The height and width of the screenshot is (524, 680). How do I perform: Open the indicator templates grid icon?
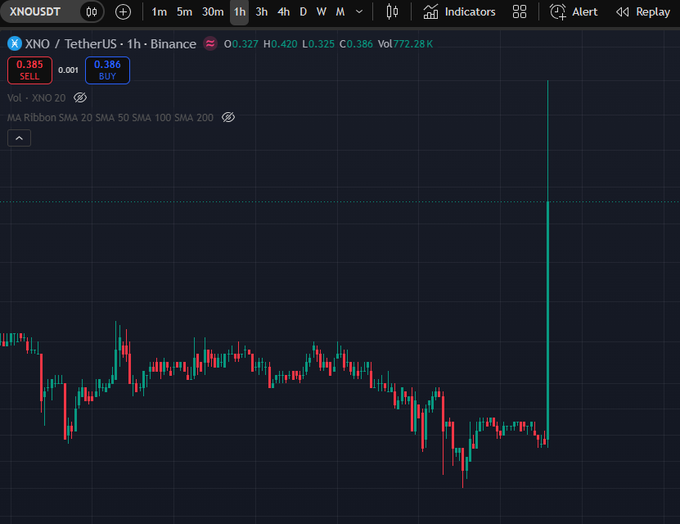[519, 12]
